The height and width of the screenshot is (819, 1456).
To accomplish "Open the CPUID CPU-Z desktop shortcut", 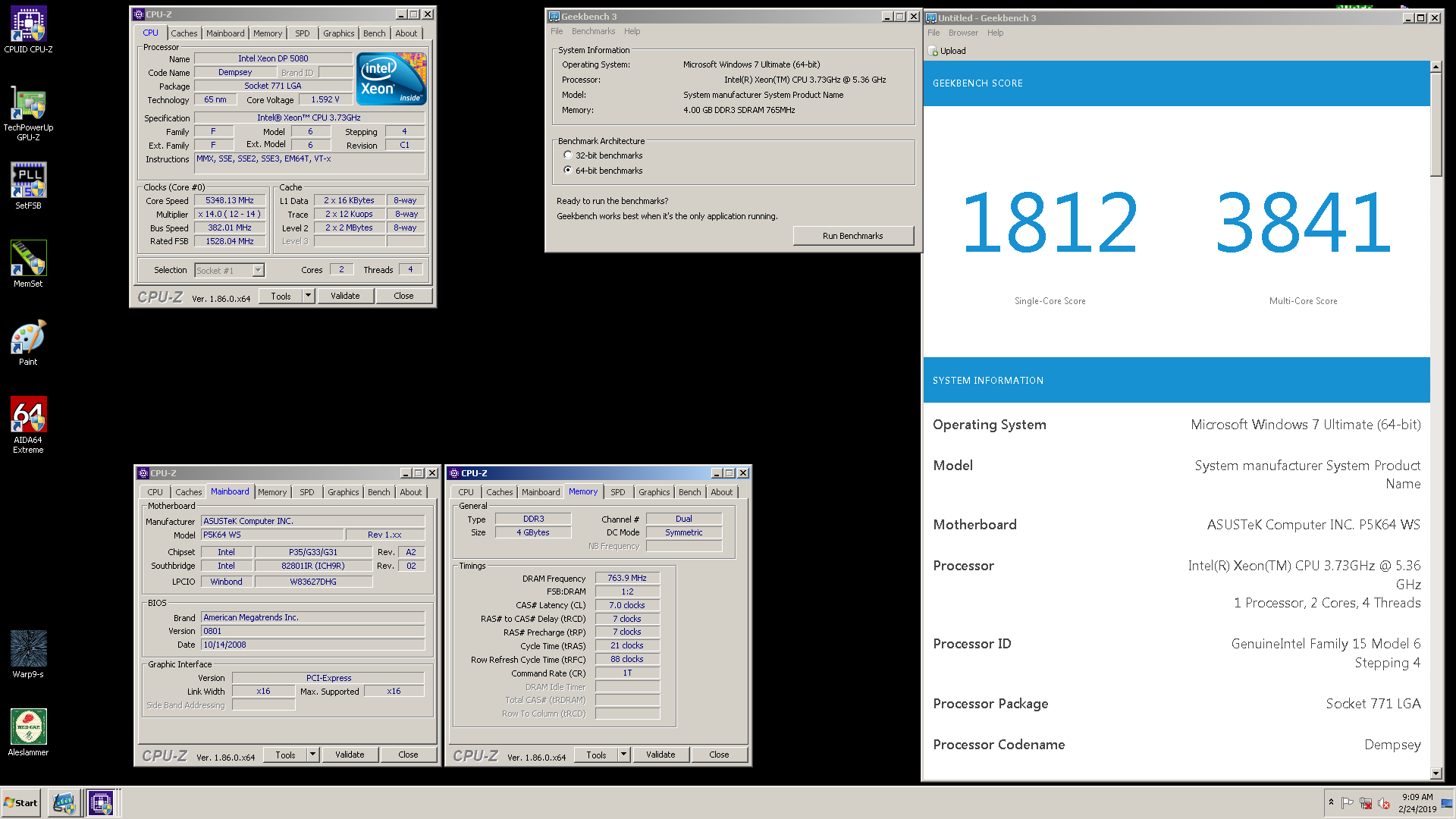I will (28, 30).
